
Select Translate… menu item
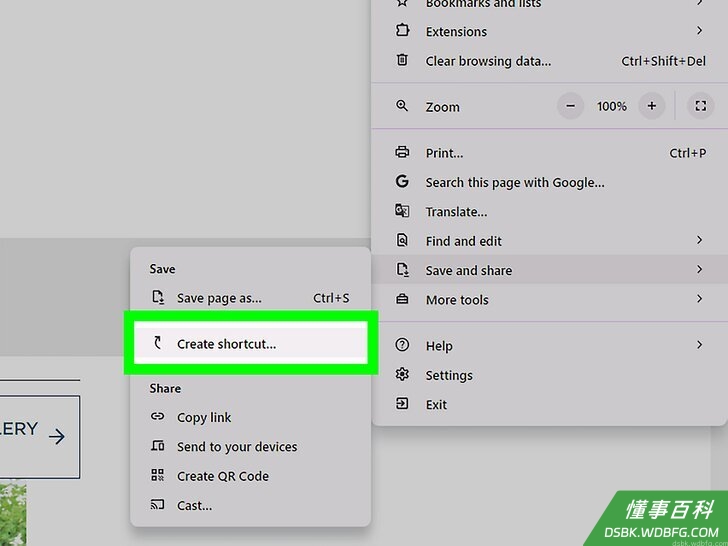(x=549, y=211)
